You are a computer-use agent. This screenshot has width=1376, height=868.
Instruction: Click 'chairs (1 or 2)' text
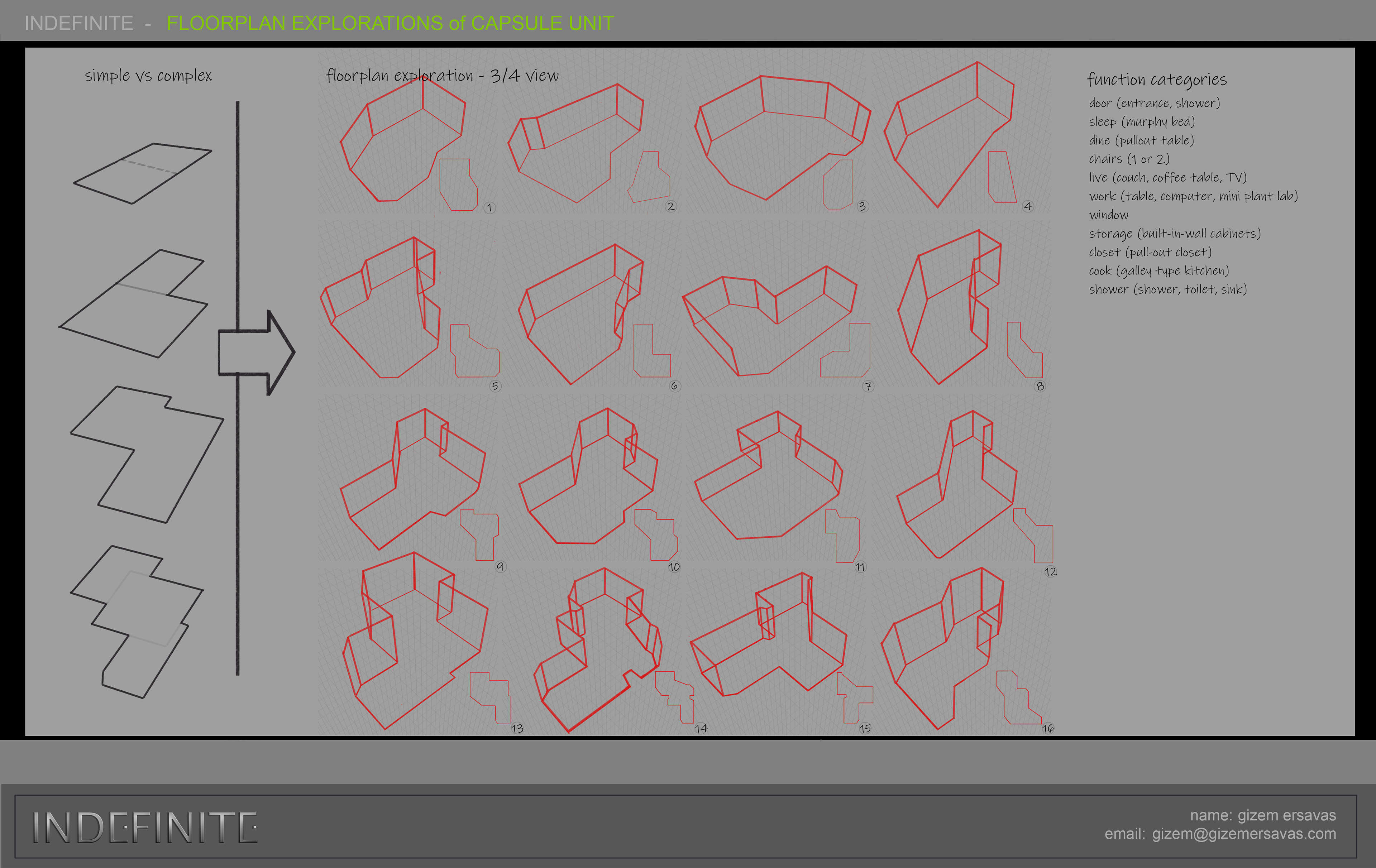(x=1129, y=159)
